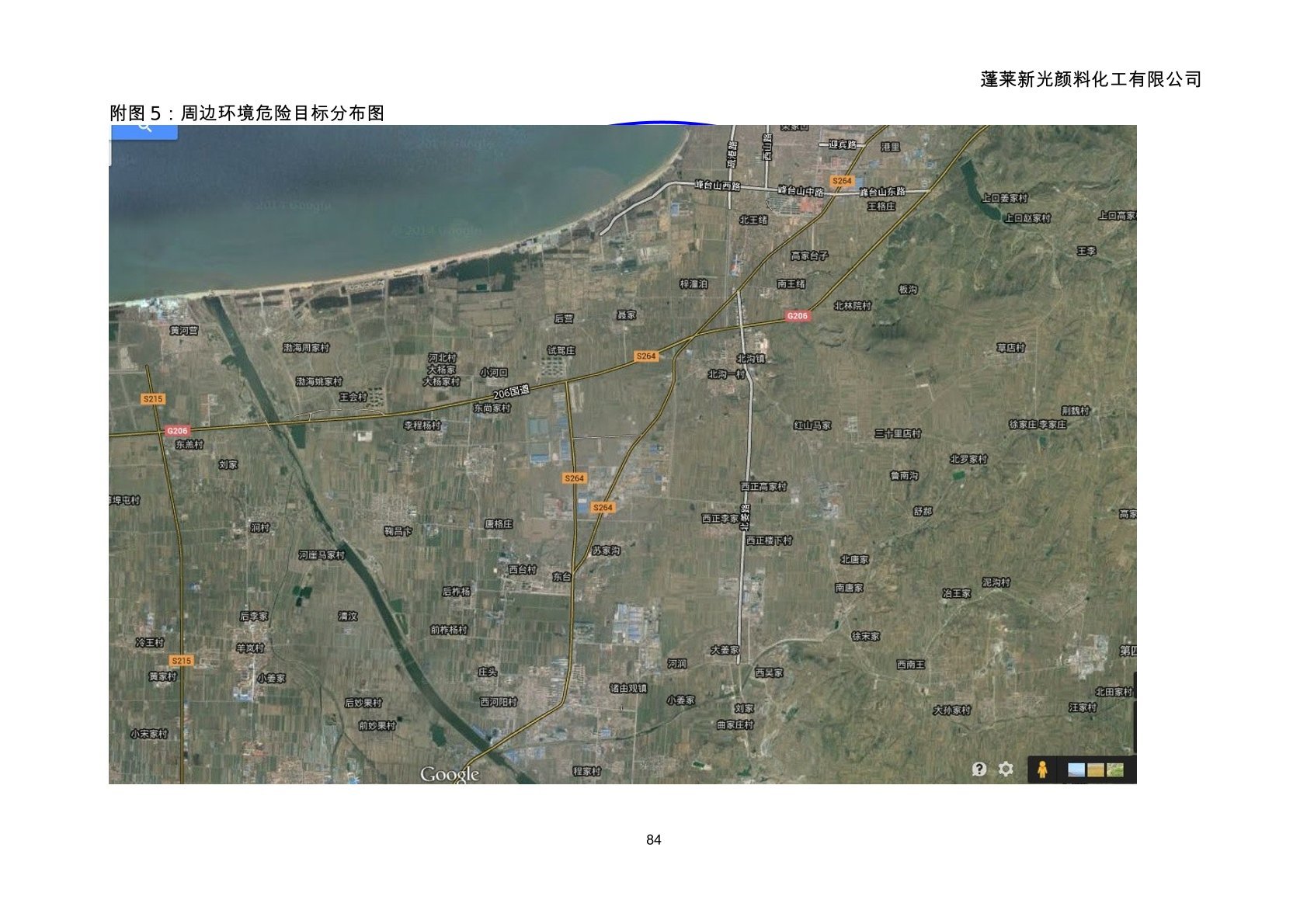Click the 苏家沟 place label

click(607, 551)
